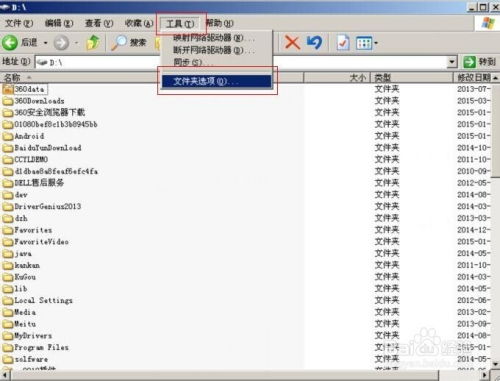The height and width of the screenshot is (381, 500).
Task: Open the 文件 menu
Action: (x=19, y=23)
